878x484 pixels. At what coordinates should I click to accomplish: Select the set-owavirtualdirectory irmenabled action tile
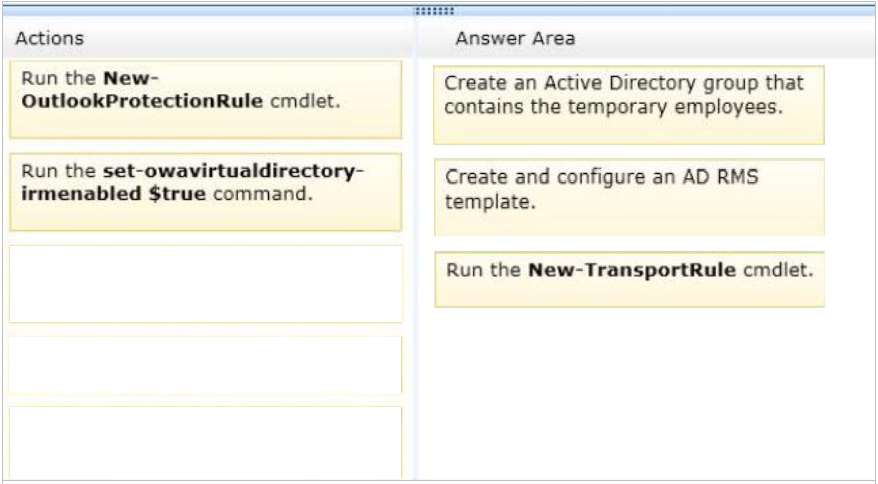(206, 192)
